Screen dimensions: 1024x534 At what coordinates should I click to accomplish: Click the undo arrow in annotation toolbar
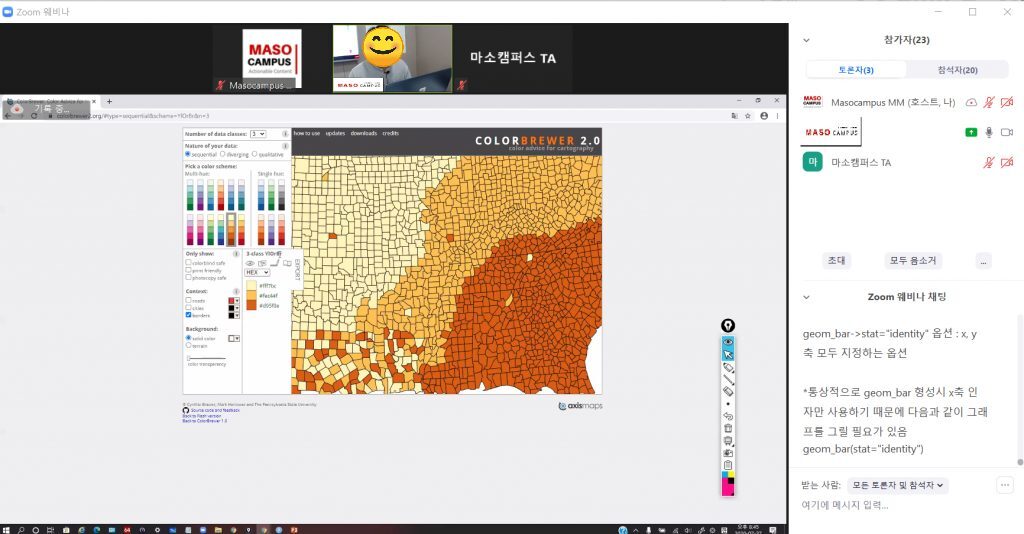click(x=728, y=416)
